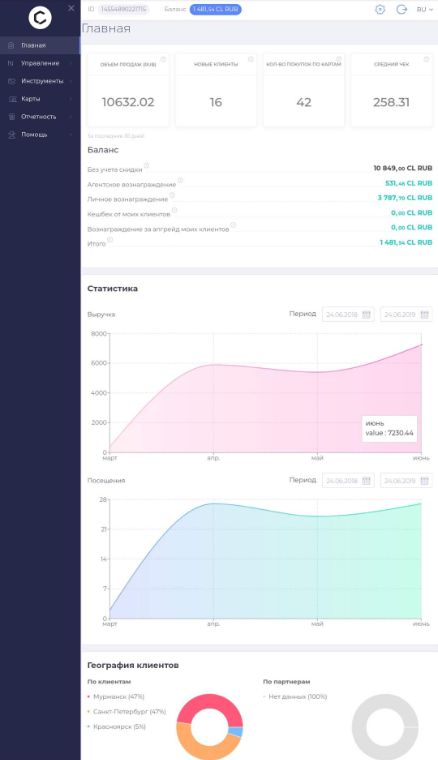The image size is (438, 760).
Task: Click the new clients value 16
Action: (x=216, y=102)
